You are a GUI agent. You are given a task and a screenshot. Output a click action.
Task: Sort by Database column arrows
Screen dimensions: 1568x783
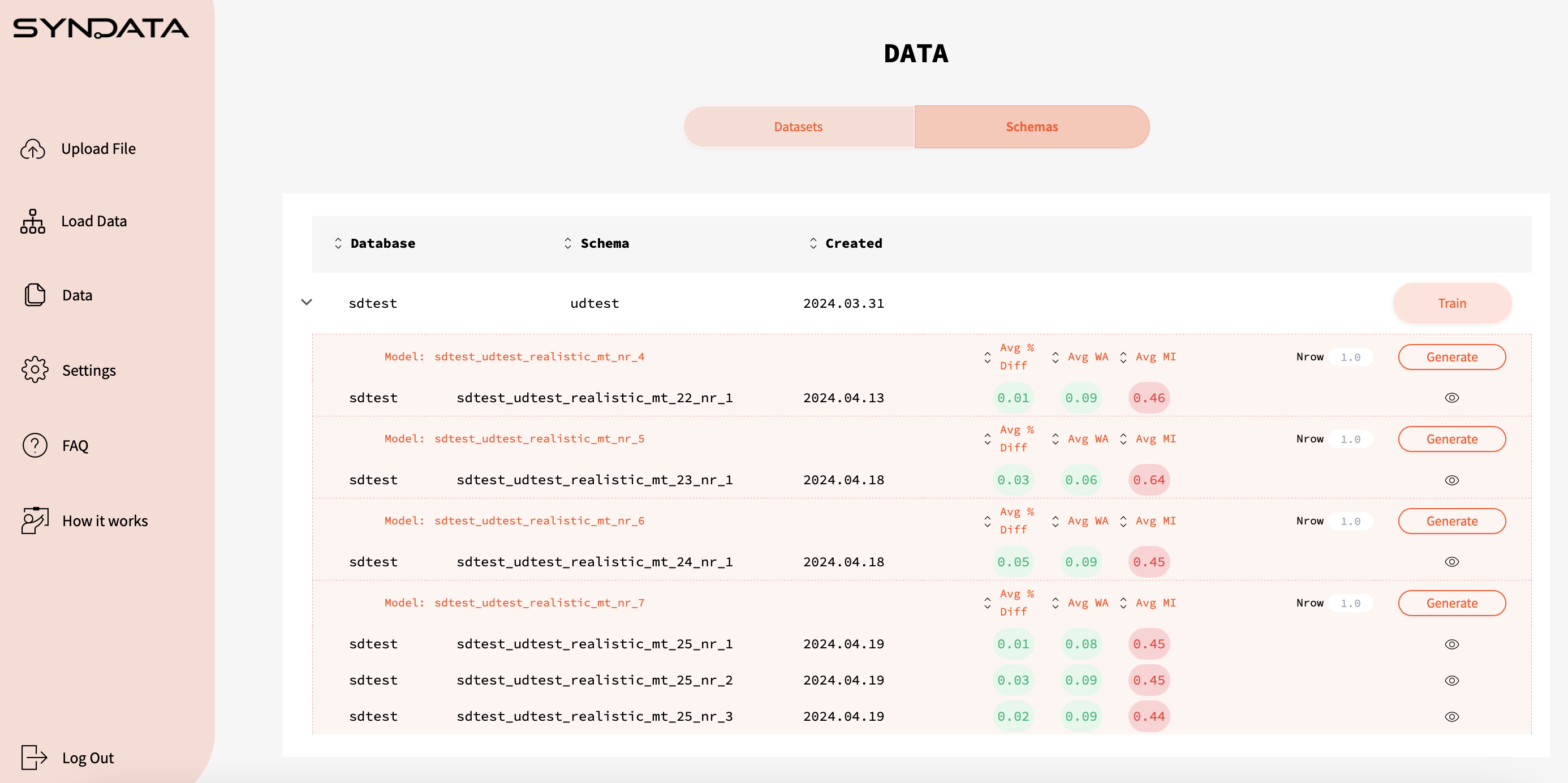point(338,243)
